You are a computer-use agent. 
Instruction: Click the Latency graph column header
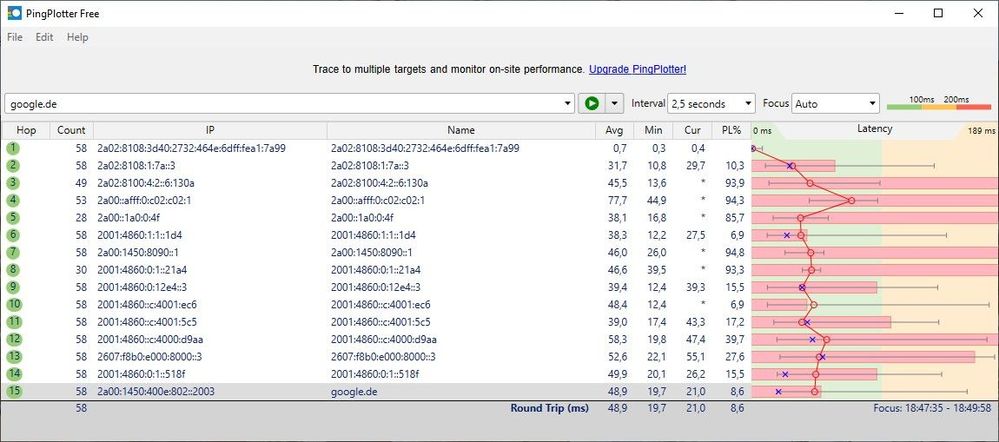[874, 129]
